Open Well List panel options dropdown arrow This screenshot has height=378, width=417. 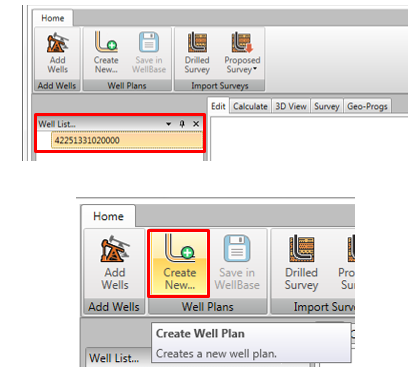(169, 124)
